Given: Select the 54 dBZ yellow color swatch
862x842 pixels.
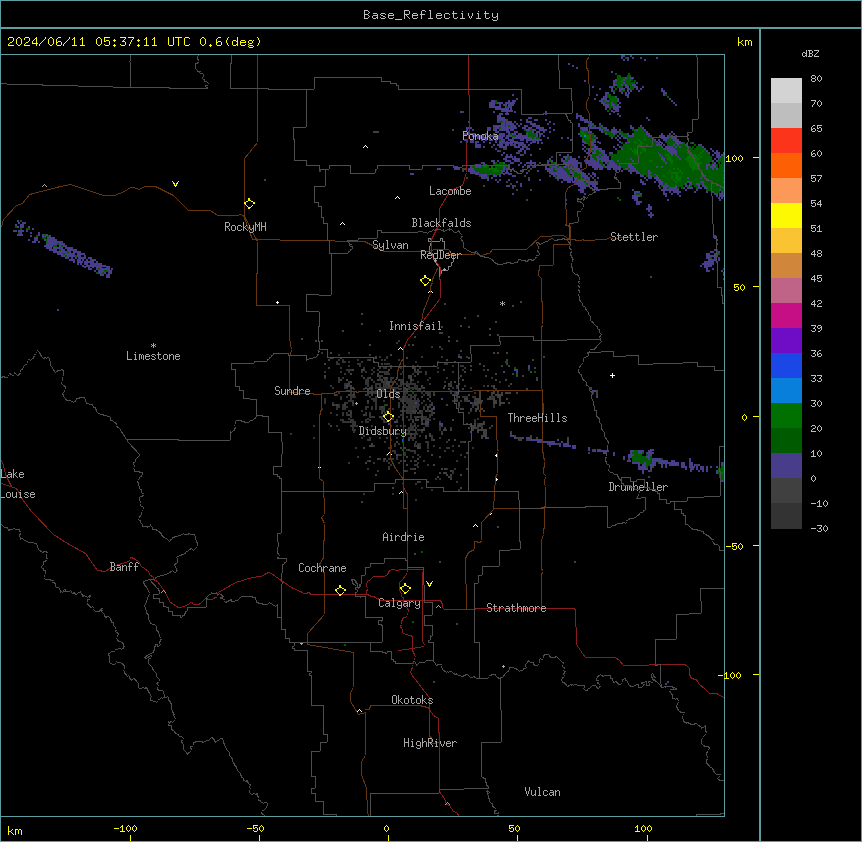Looking at the screenshot, I should [786, 215].
